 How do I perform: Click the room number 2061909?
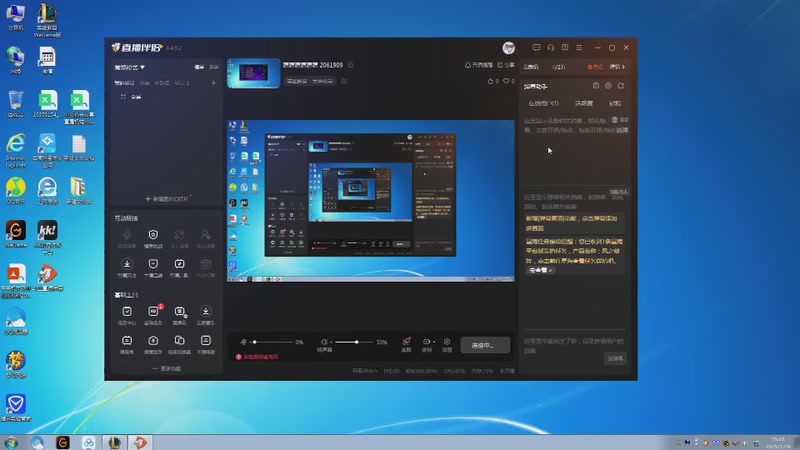click(332, 65)
